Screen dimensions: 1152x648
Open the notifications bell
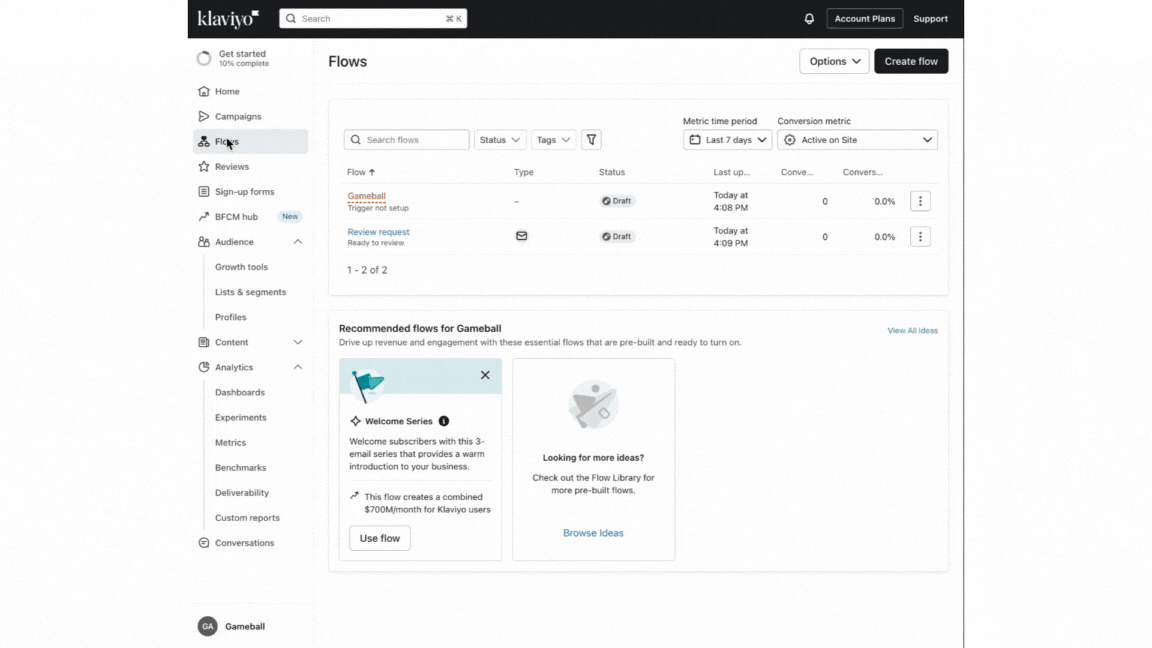(x=809, y=18)
